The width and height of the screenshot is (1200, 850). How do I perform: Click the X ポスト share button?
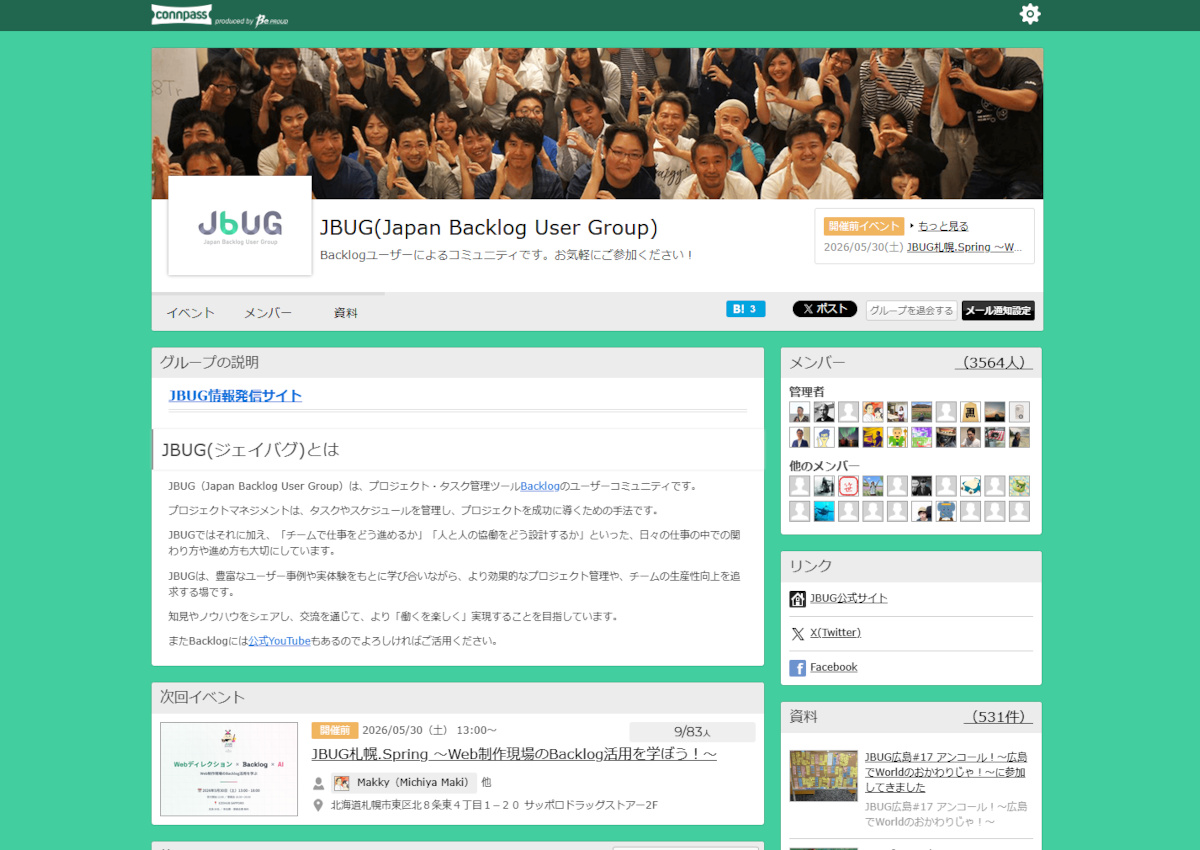(x=825, y=309)
